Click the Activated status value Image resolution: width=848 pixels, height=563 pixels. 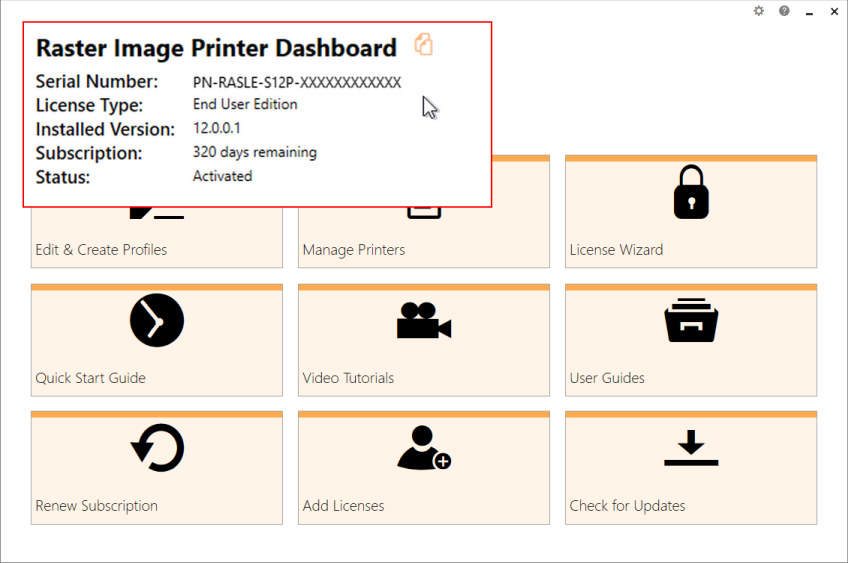coord(222,176)
